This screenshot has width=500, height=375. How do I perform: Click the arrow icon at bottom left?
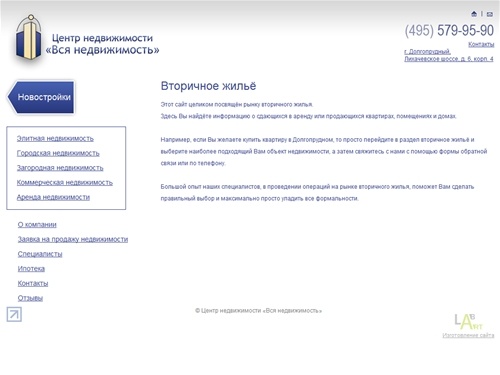pyautogui.click(x=14, y=314)
